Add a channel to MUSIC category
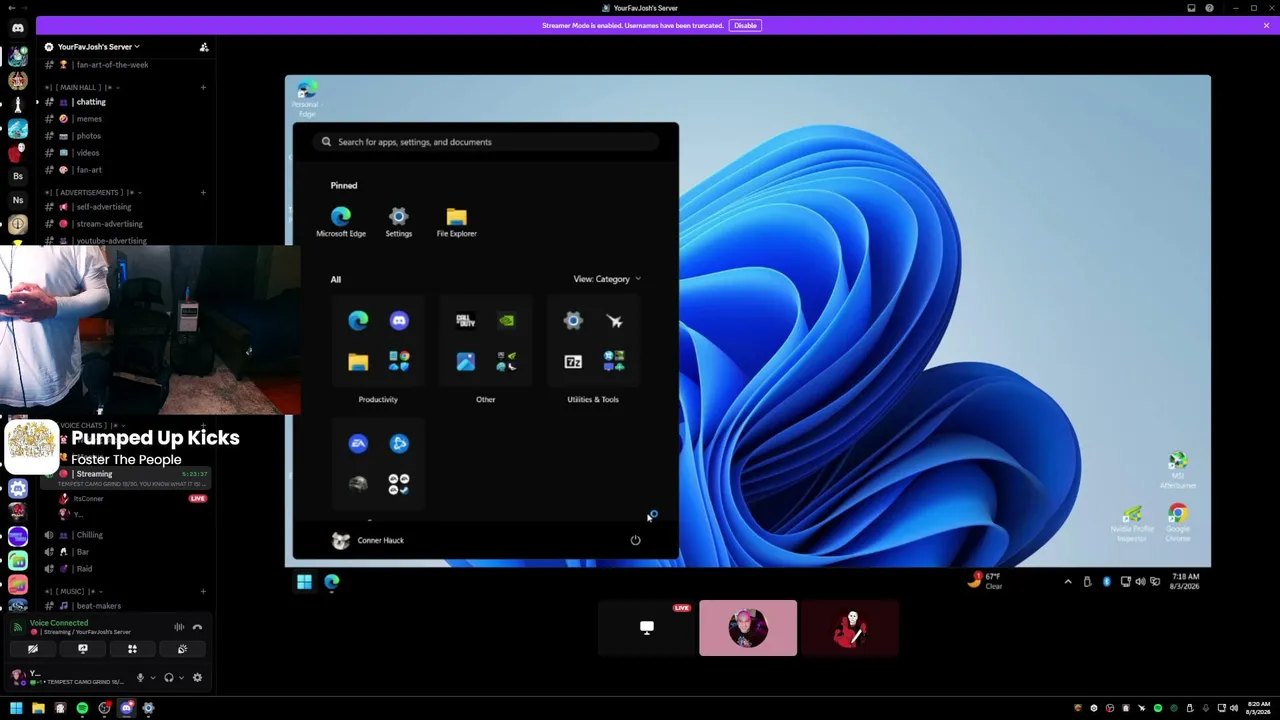1280x720 pixels. pyautogui.click(x=203, y=591)
